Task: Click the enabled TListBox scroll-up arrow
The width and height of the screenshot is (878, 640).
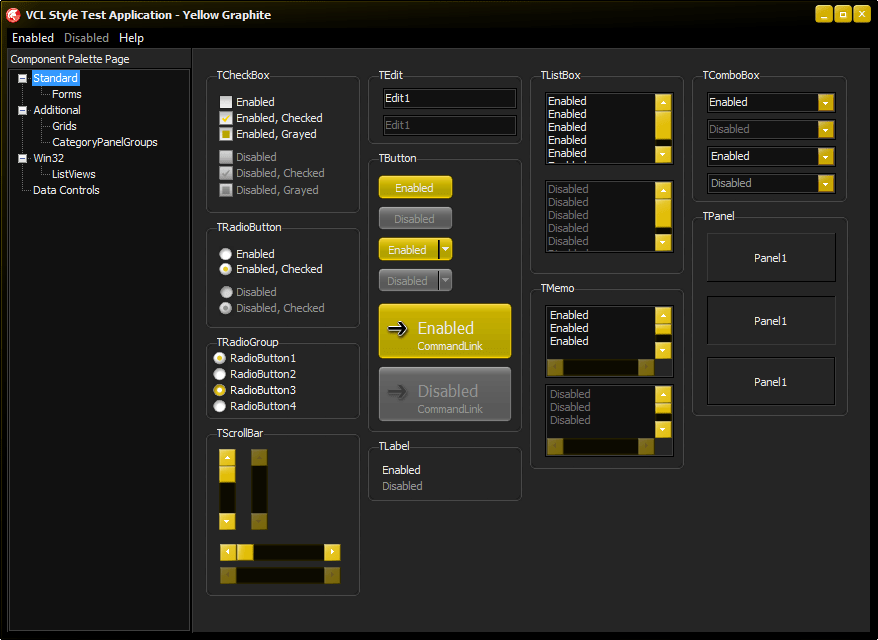Action: tap(663, 102)
